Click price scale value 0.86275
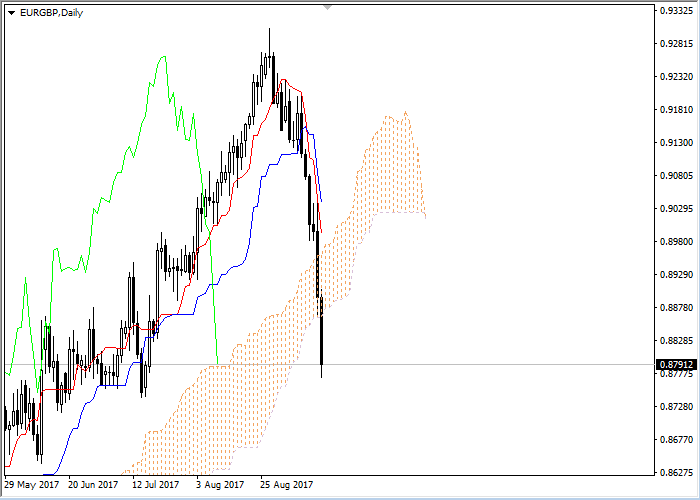 point(677,473)
